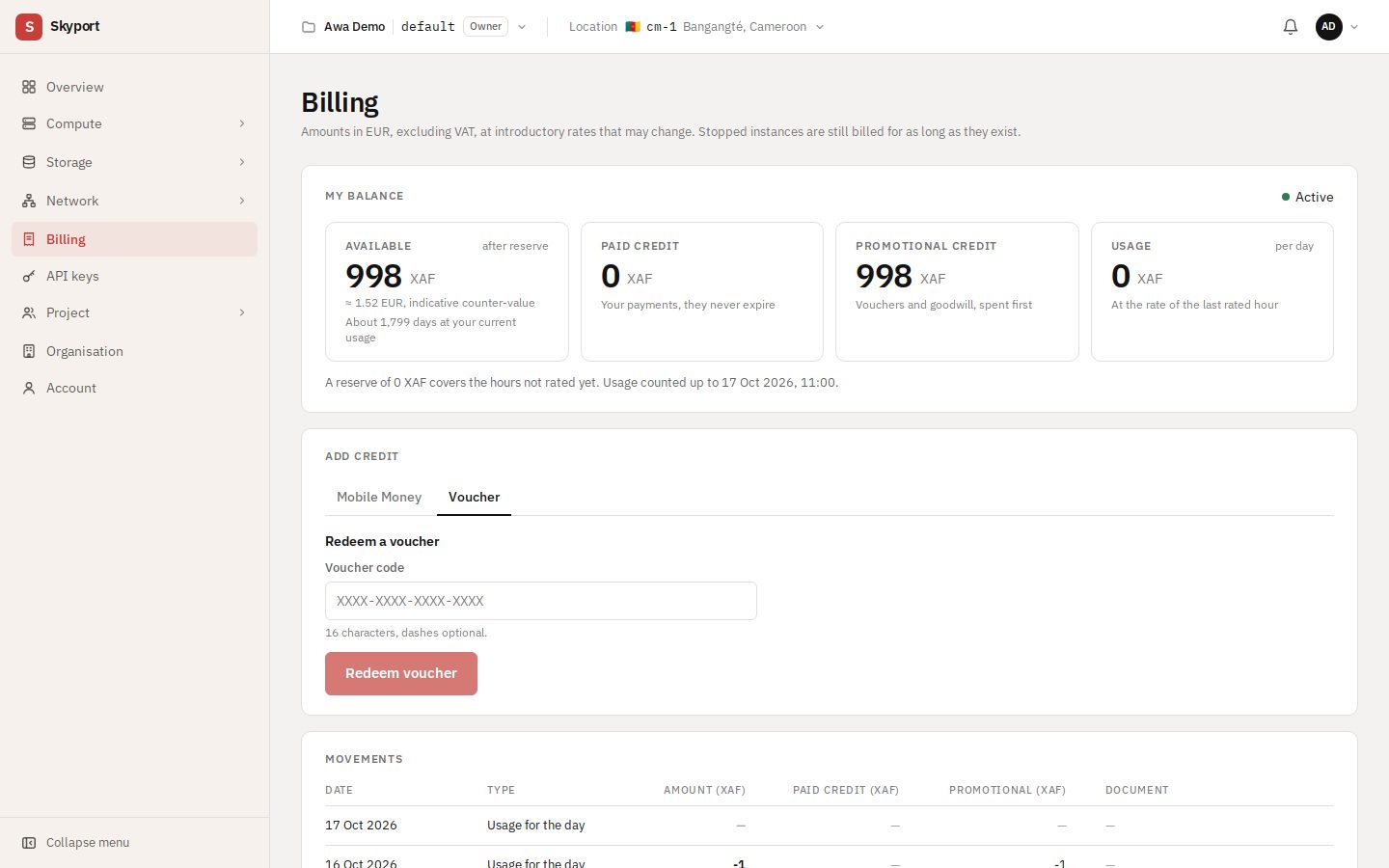Switch to the Mobile Money tab

379,497
